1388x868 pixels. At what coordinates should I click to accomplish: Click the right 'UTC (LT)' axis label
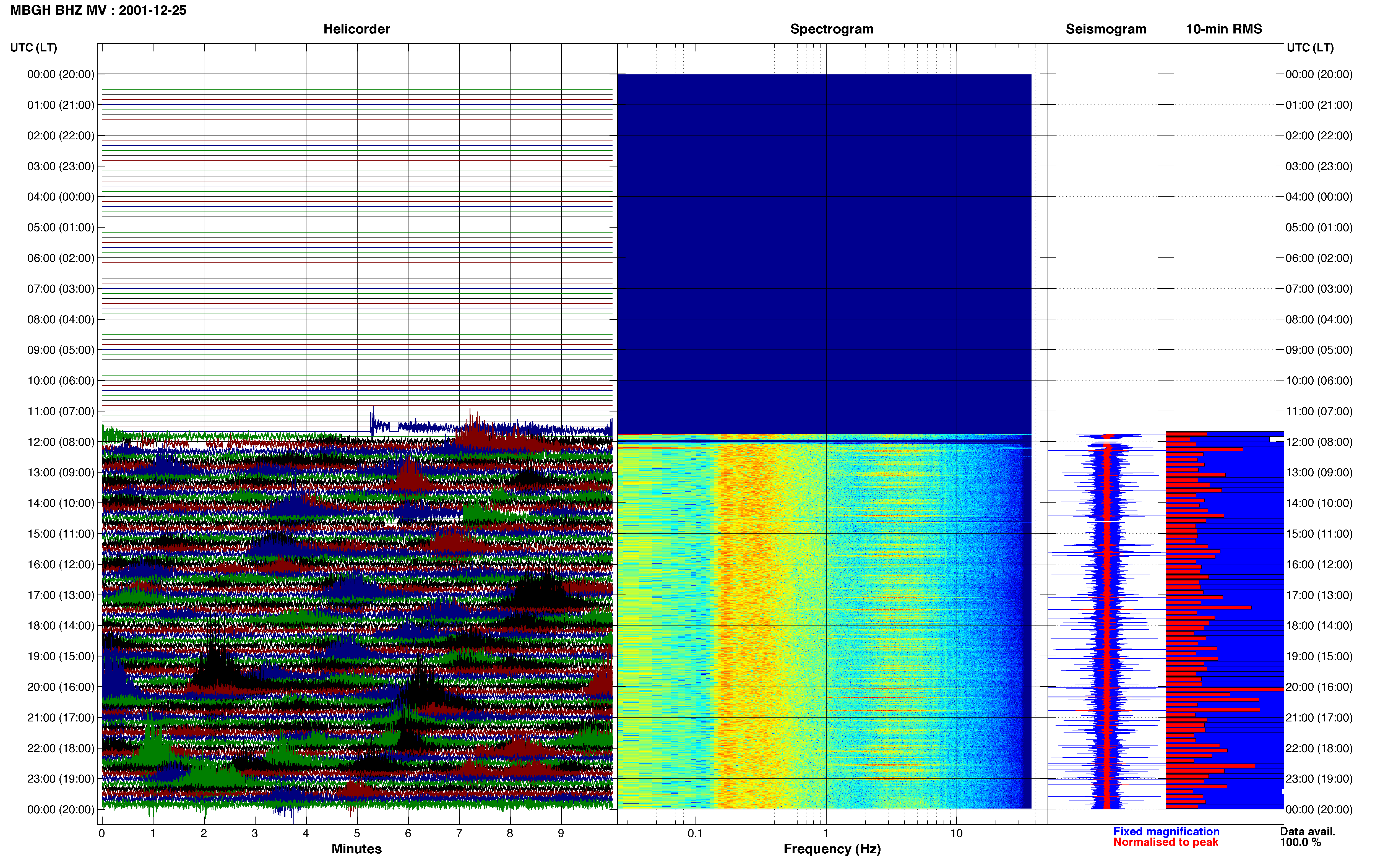1310,48
